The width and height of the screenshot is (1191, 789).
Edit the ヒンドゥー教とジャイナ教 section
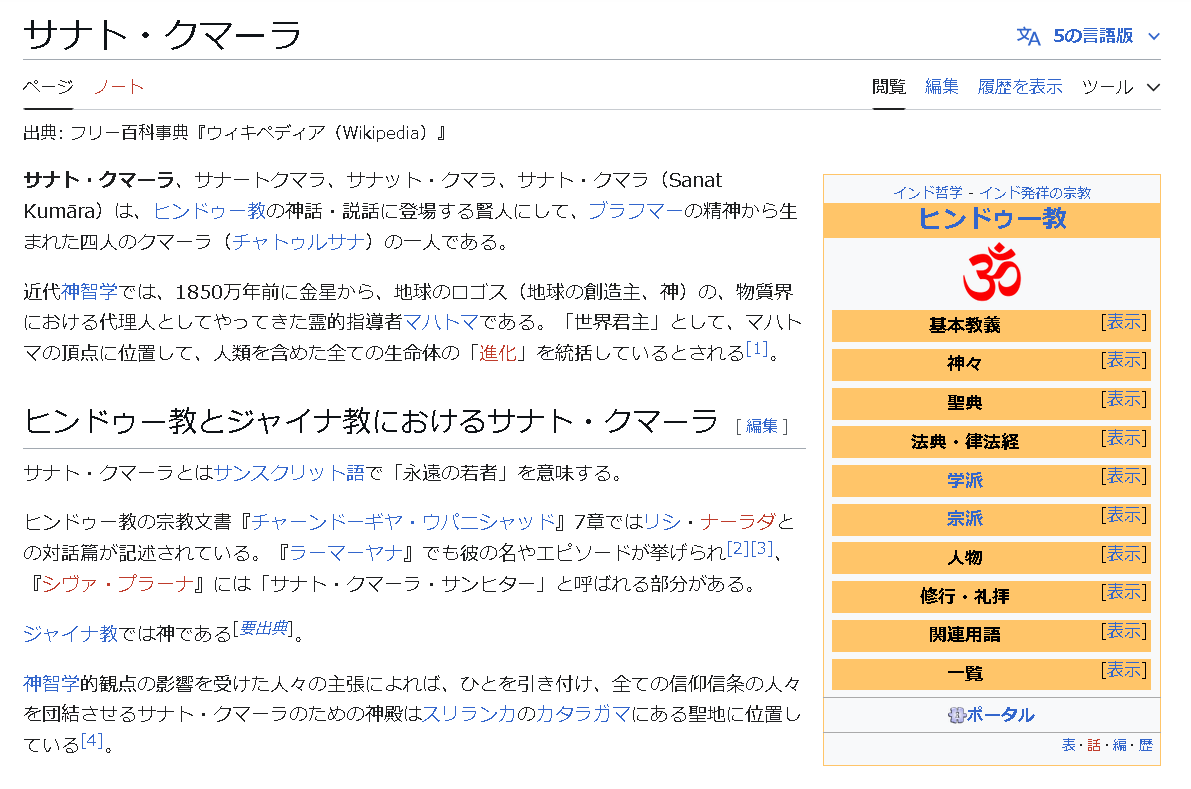pos(762,426)
